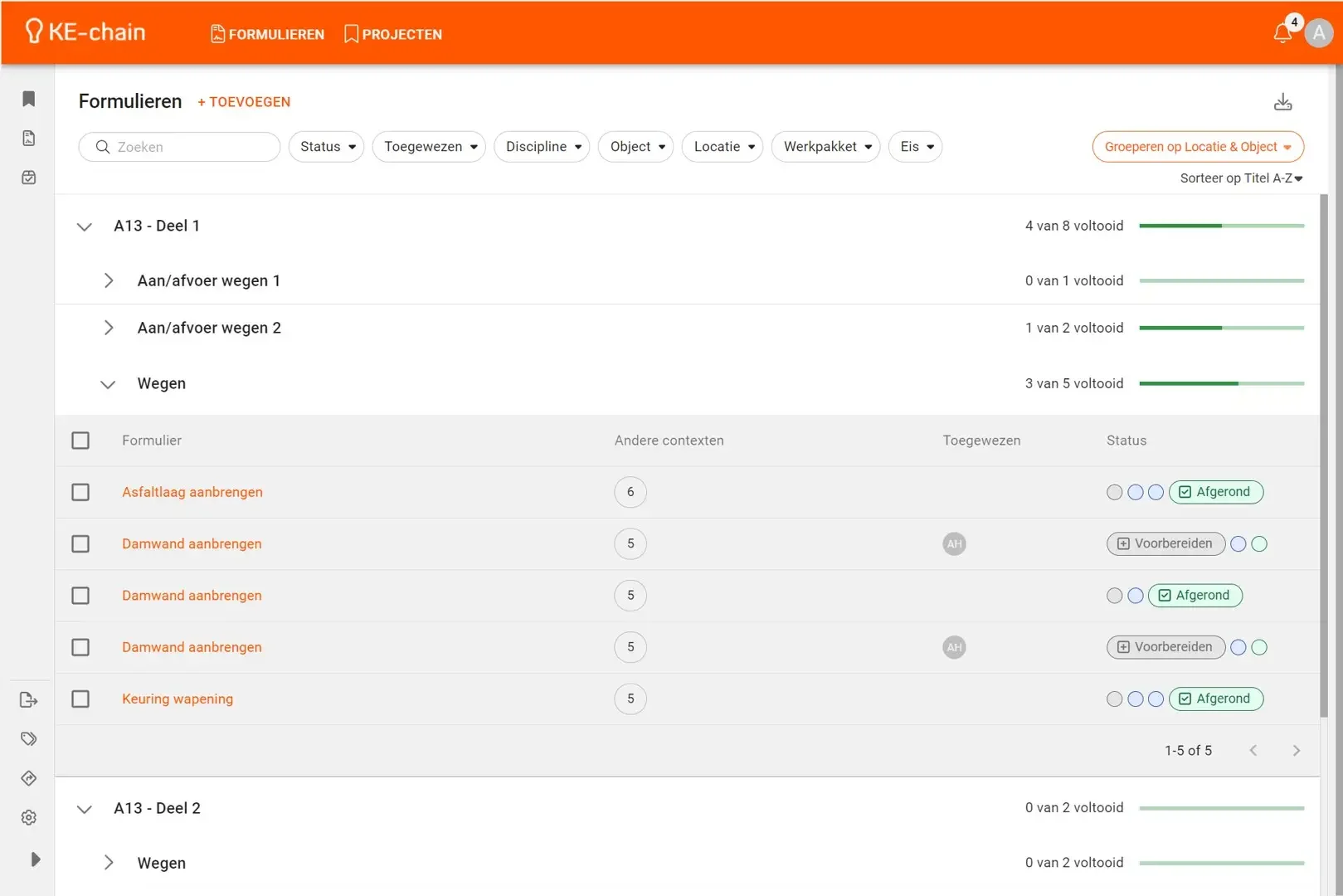The height and width of the screenshot is (896, 1343).
Task: Click the notifications bell icon
Action: tap(1282, 33)
